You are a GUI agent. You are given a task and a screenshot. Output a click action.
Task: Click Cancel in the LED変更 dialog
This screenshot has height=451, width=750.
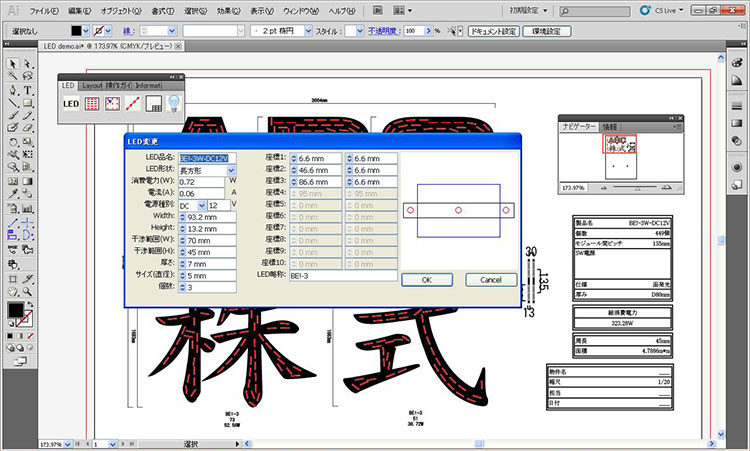coord(491,280)
